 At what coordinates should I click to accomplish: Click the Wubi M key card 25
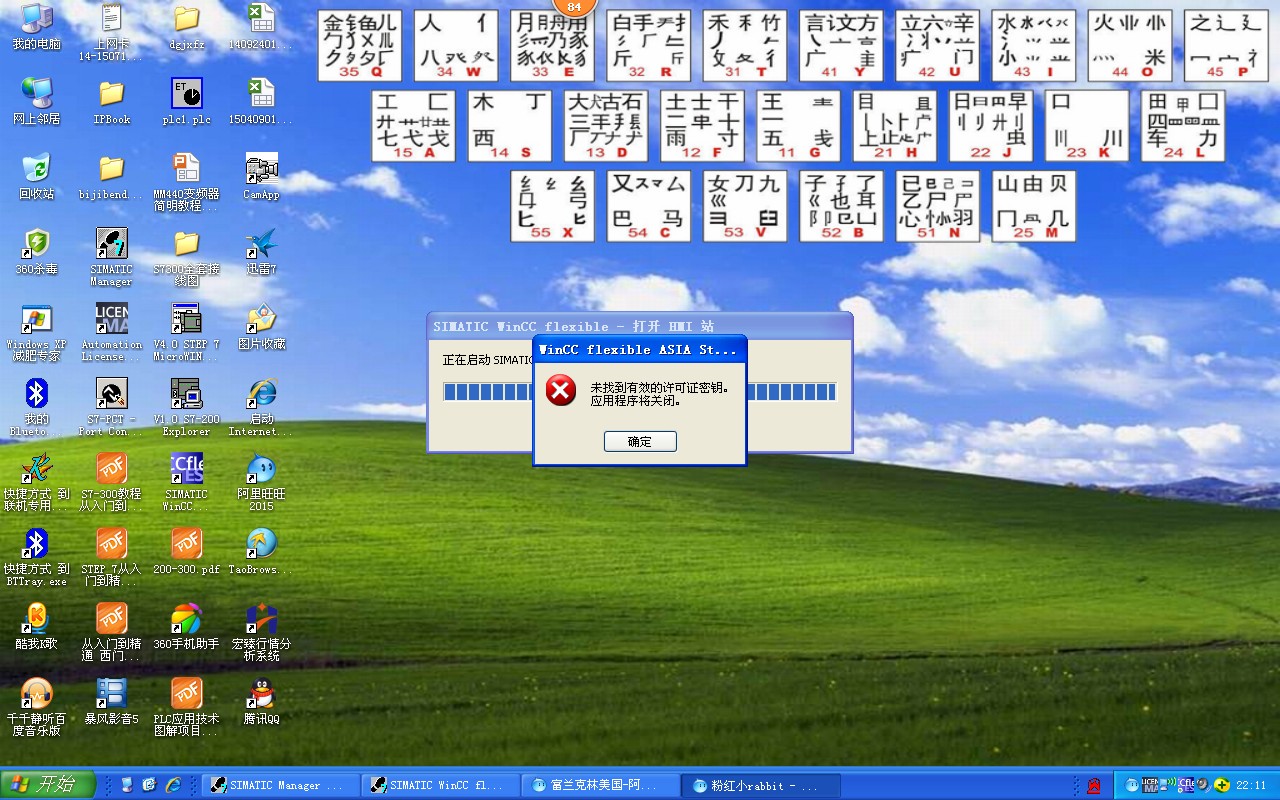[1034, 206]
